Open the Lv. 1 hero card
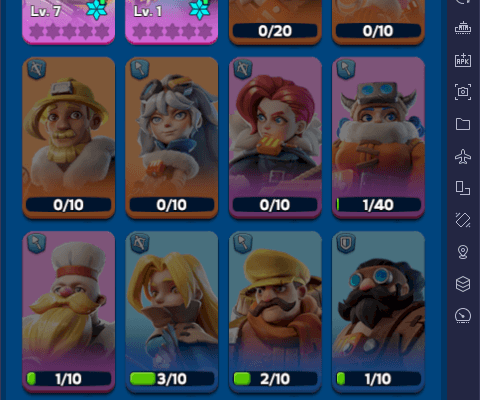Screen dimensions: 480x400 [x=172, y=21]
